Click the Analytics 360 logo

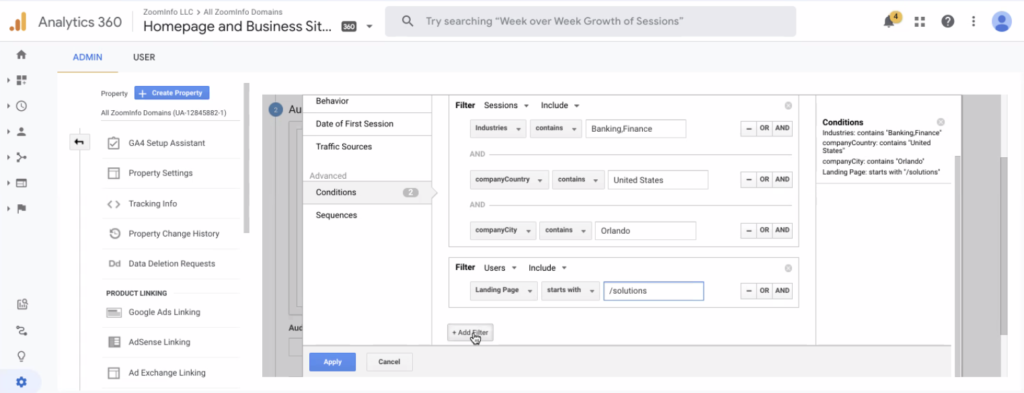click(18, 22)
